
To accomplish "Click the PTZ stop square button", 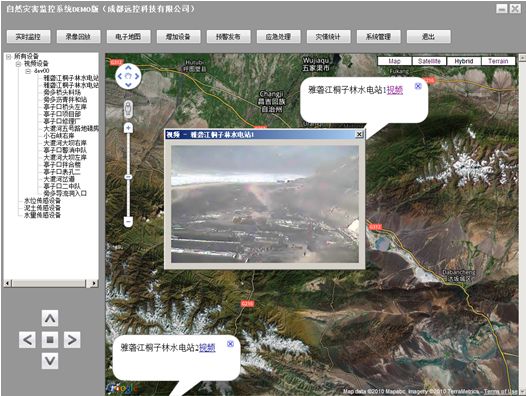I will 50,340.
